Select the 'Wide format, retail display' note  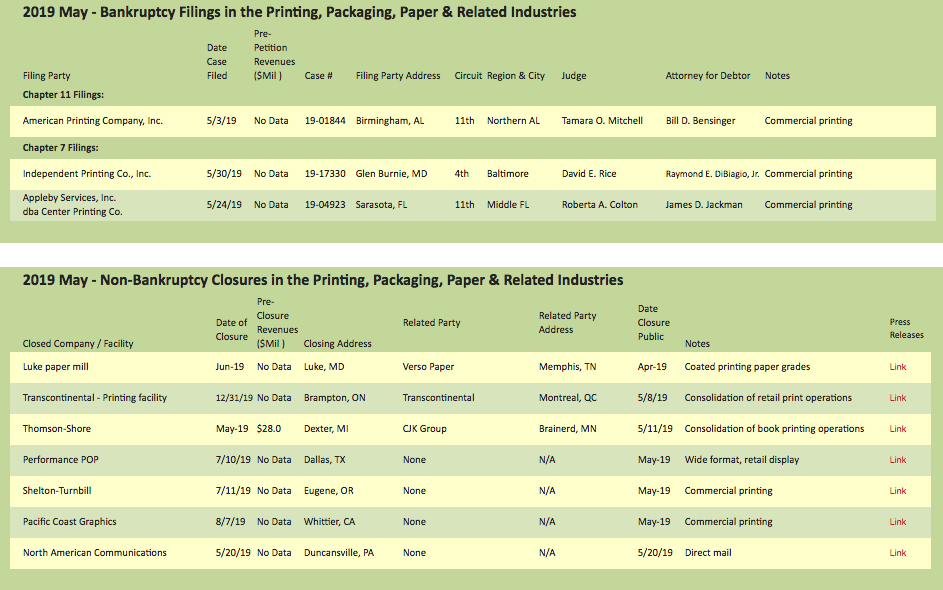pos(742,460)
